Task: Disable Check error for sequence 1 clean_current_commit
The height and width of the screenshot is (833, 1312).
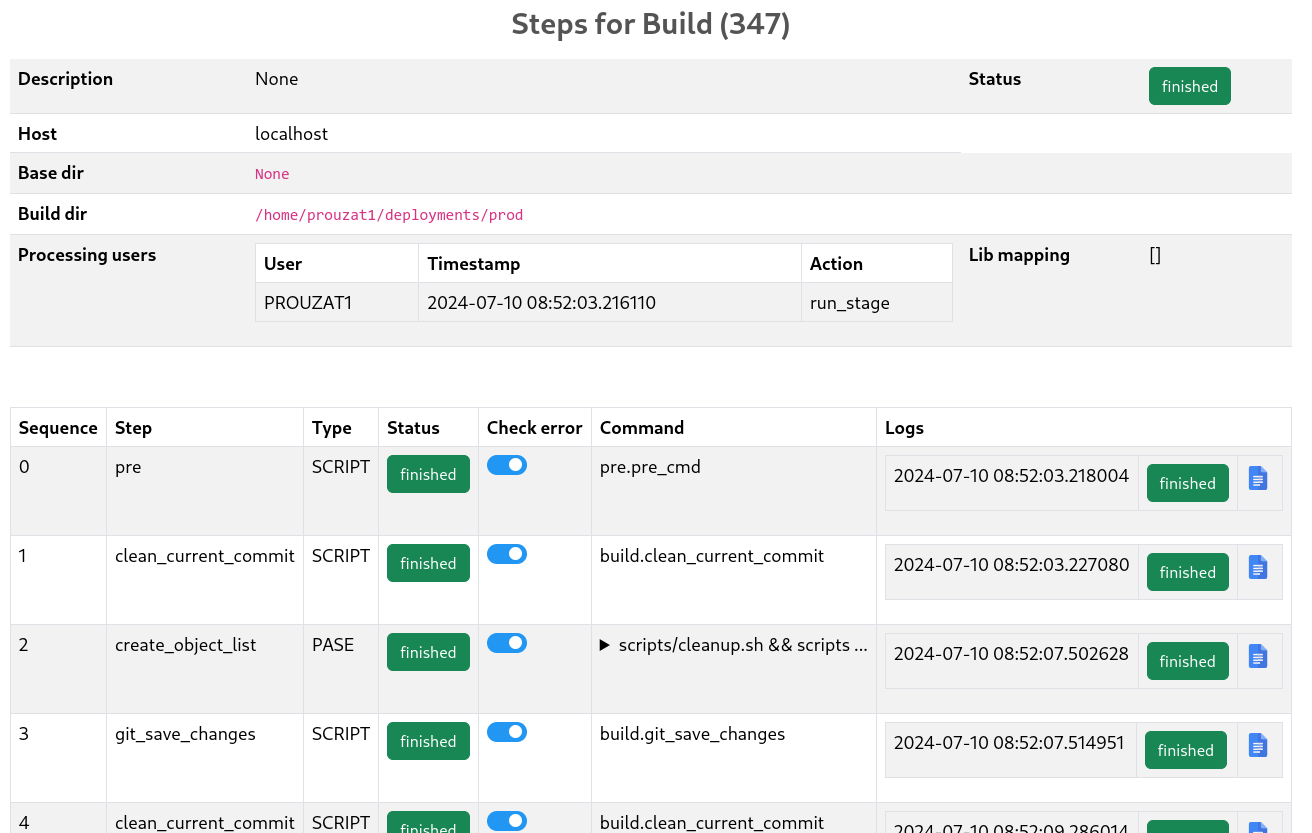Action: [x=507, y=554]
